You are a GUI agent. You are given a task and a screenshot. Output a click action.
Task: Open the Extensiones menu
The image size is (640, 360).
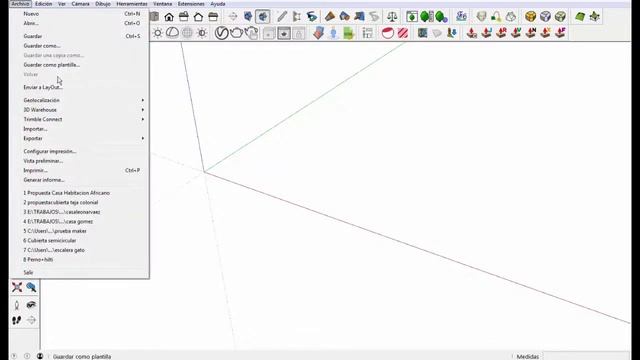[x=191, y=4]
